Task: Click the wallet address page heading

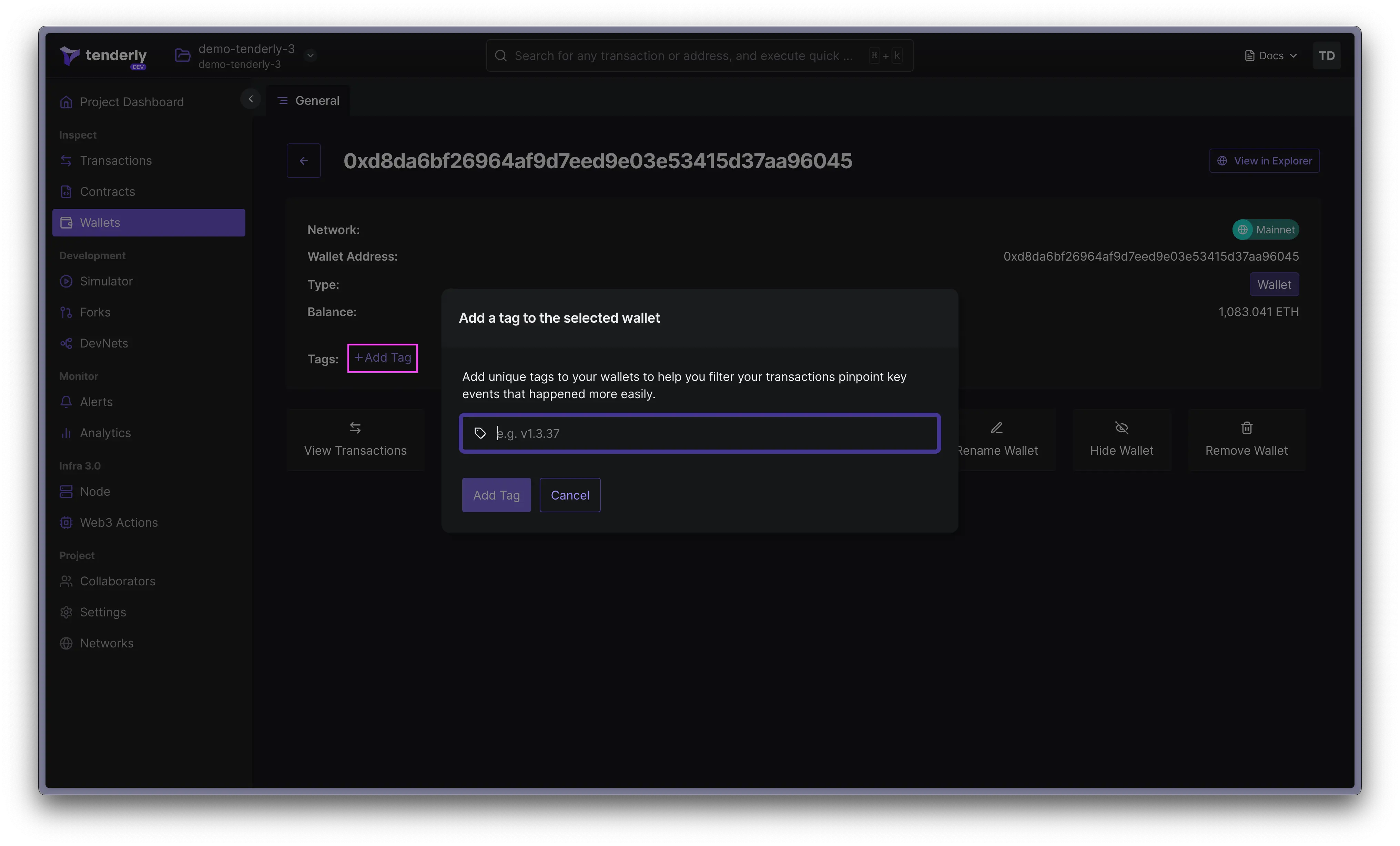Action: tap(598, 161)
